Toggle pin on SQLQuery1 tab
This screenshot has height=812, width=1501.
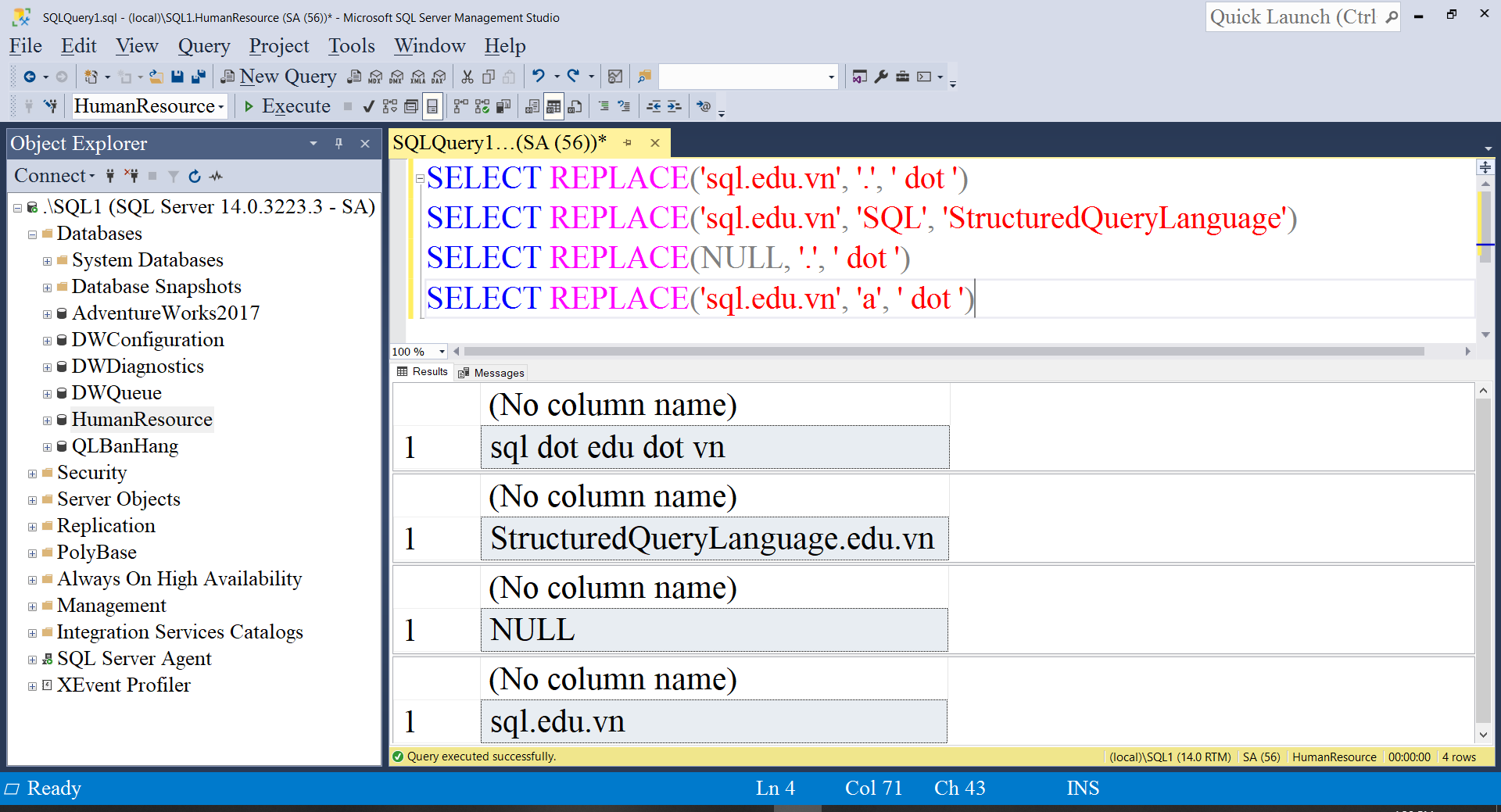point(627,143)
